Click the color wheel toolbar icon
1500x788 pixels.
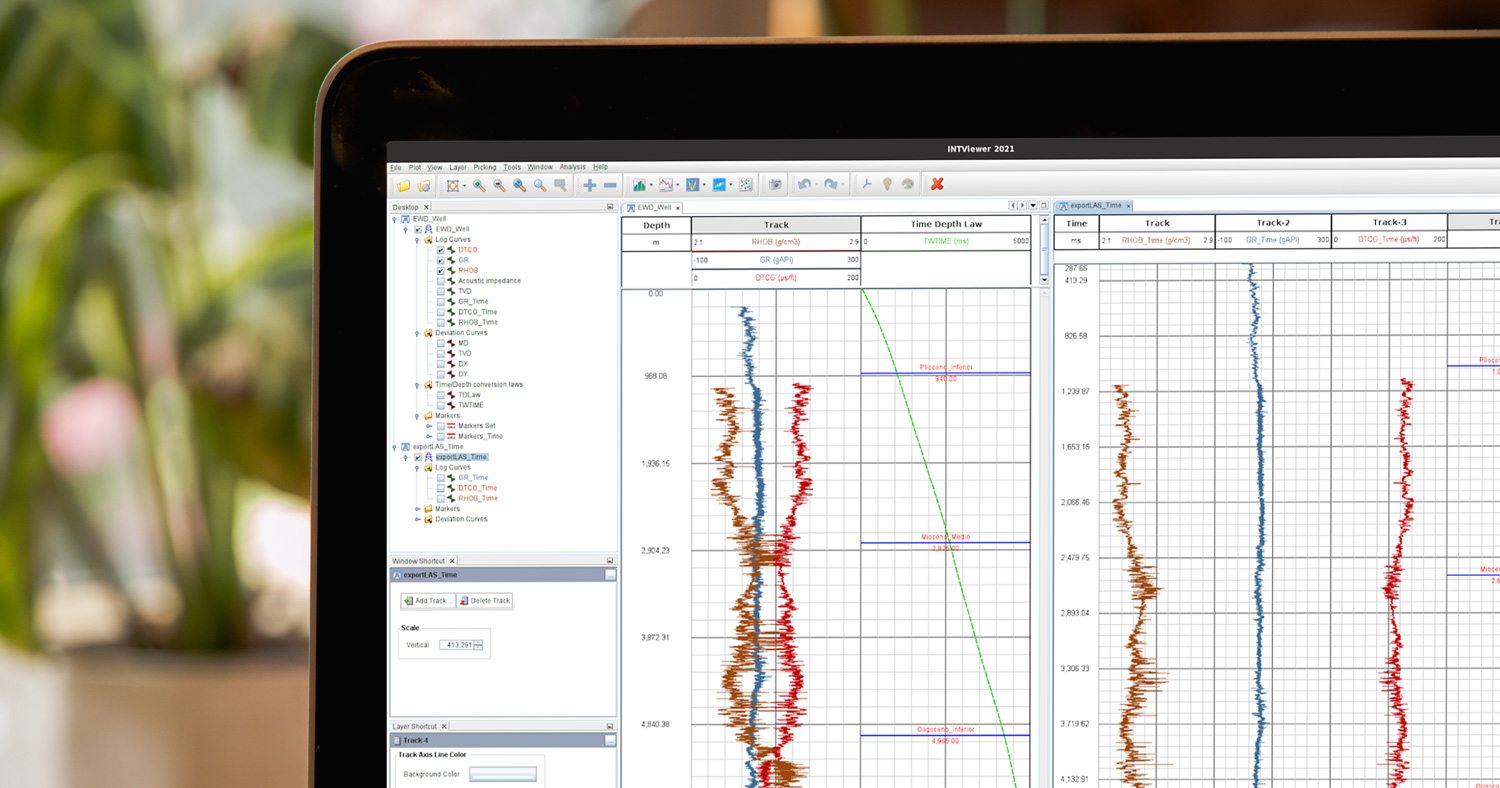pos(908,185)
